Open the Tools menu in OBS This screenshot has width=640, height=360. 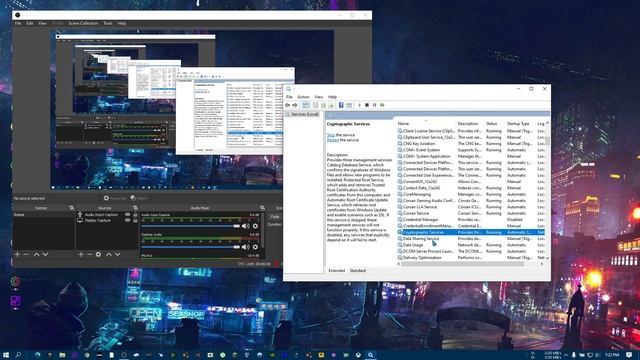click(x=108, y=23)
